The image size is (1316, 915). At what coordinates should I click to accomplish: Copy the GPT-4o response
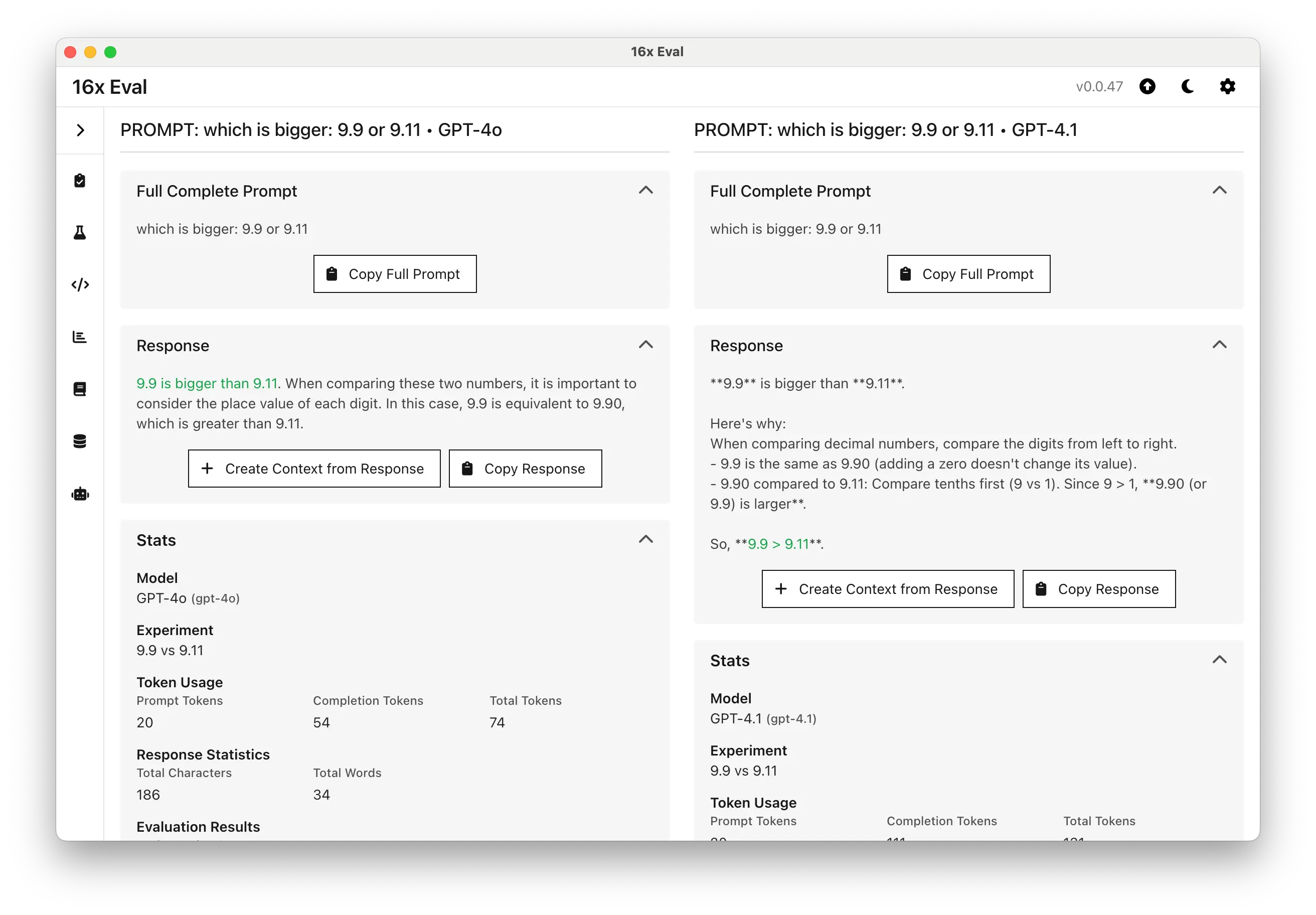click(525, 469)
